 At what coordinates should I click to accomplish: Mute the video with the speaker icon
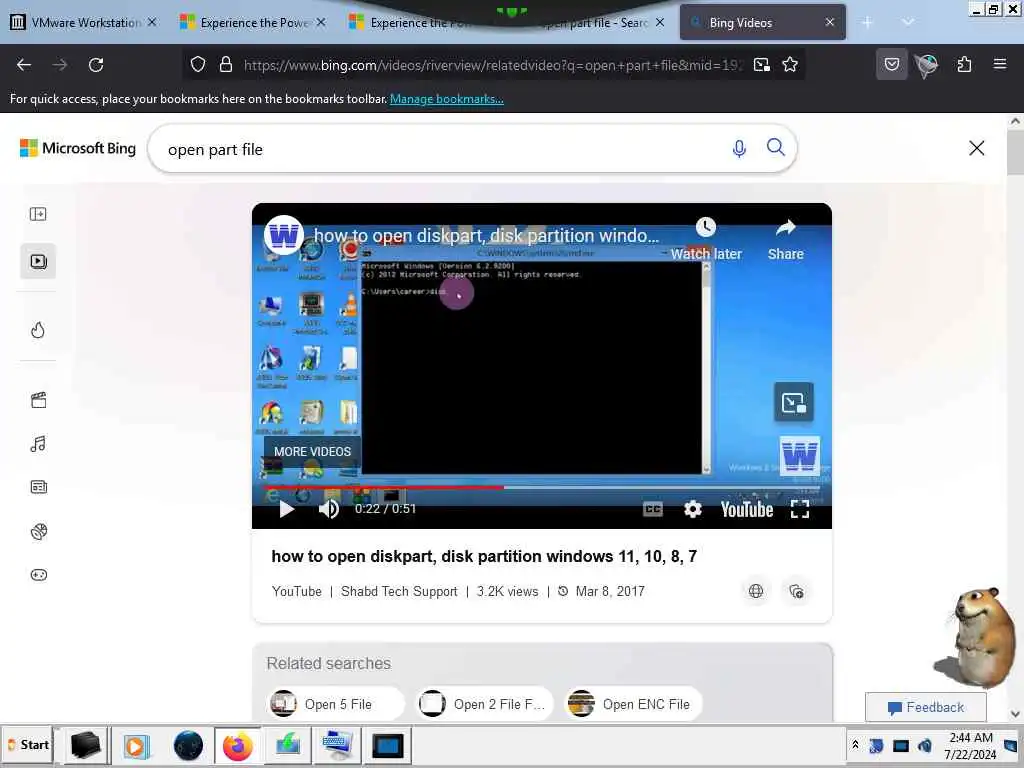click(x=328, y=509)
